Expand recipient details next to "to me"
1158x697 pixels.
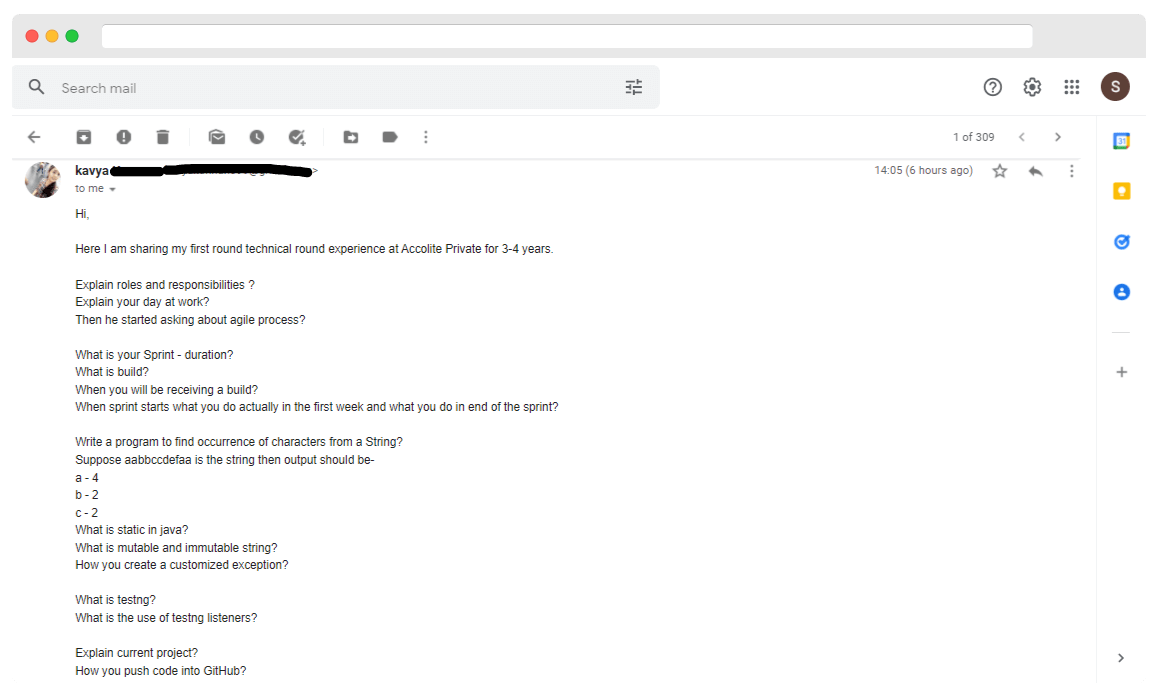point(112,190)
